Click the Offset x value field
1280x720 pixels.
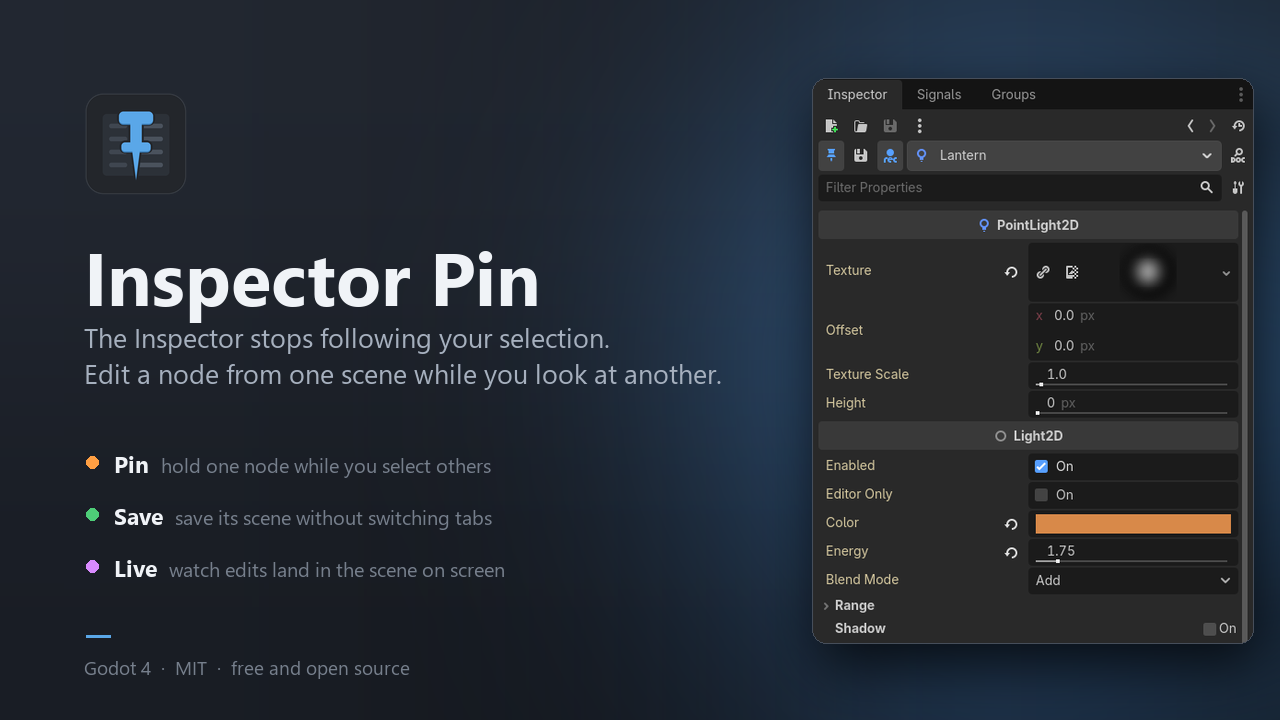[1133, 316]
